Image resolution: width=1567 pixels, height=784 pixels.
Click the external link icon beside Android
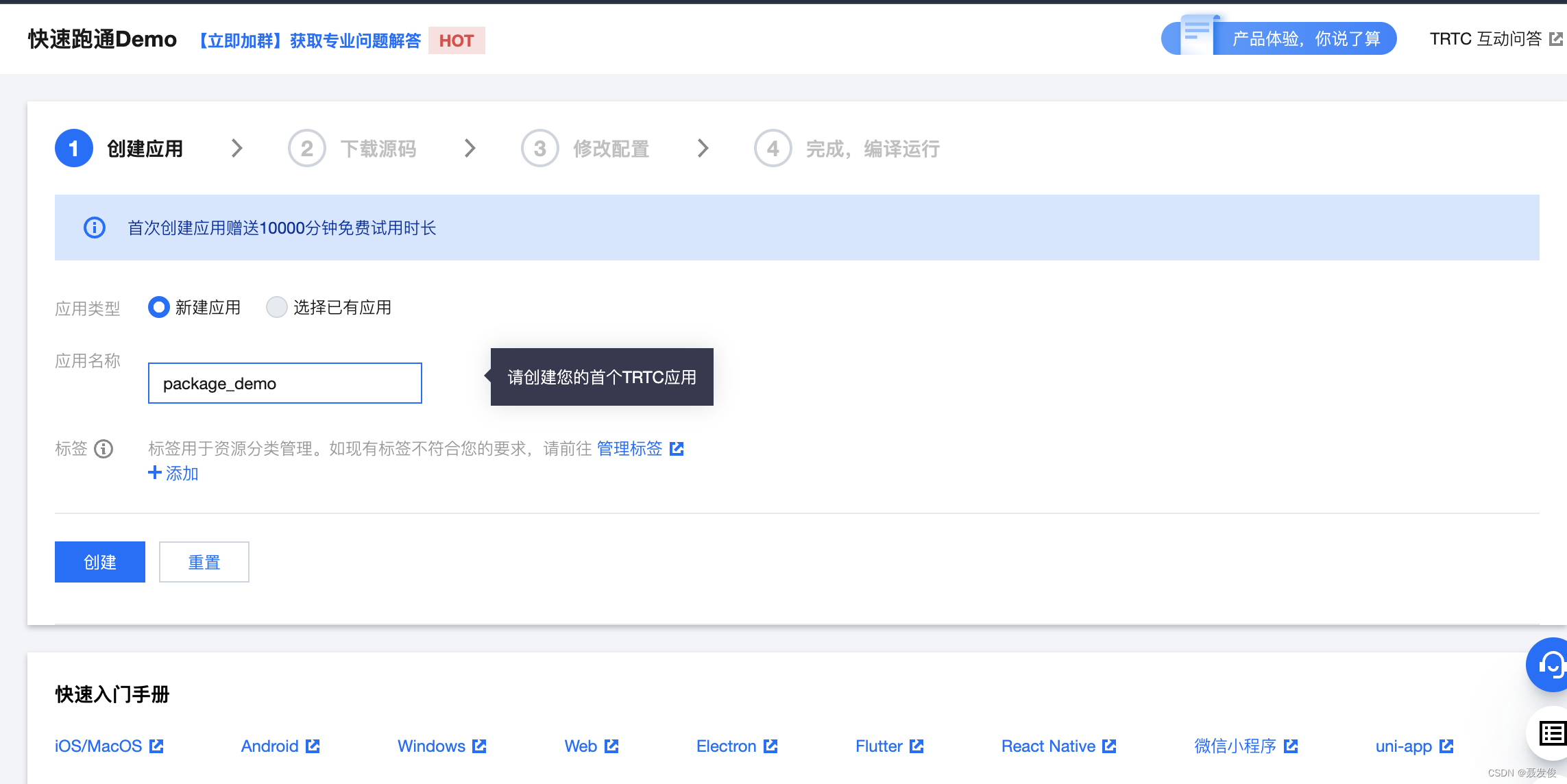tap(313, 746)
